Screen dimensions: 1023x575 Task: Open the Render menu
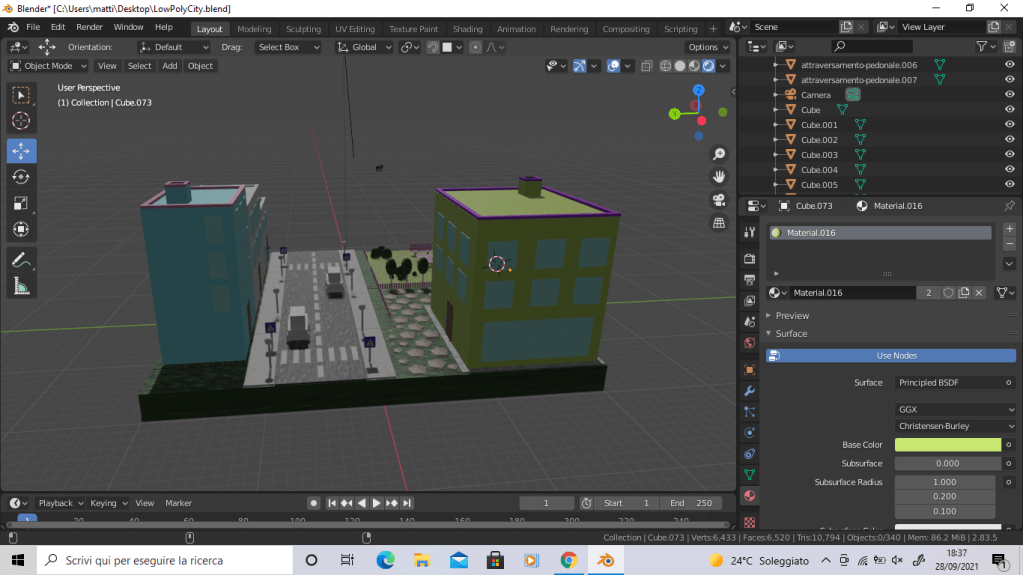[89, 27]
